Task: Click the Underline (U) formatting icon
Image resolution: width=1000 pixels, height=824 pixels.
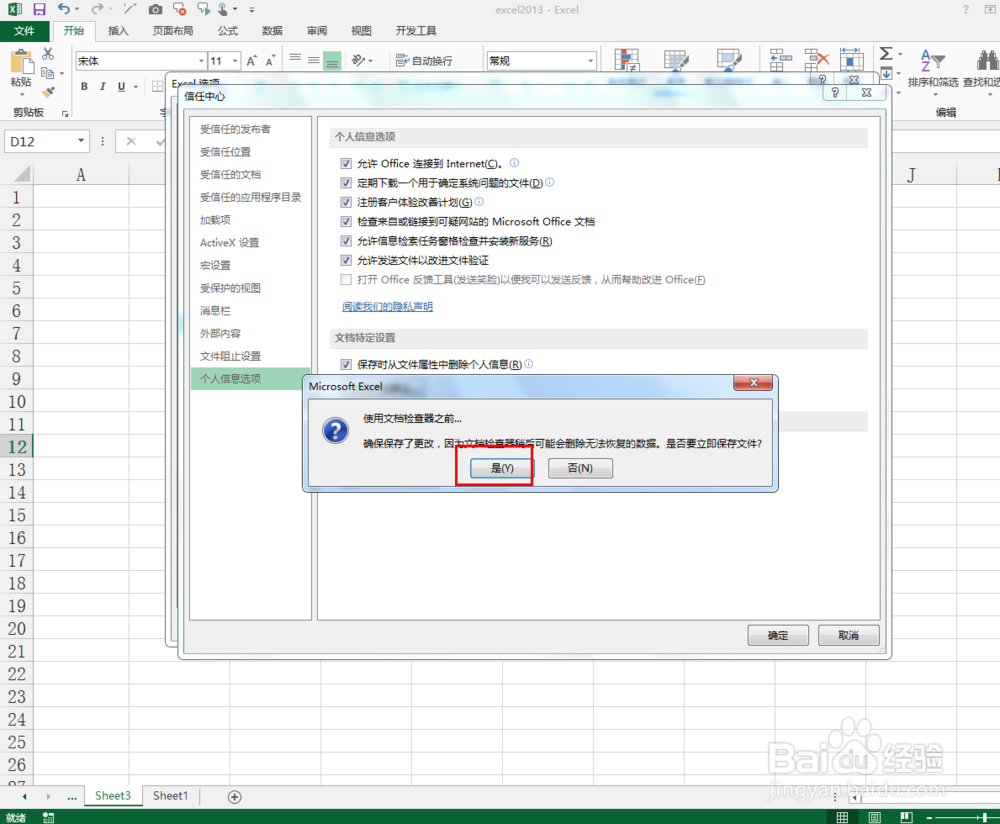Action: pos(120,87)
